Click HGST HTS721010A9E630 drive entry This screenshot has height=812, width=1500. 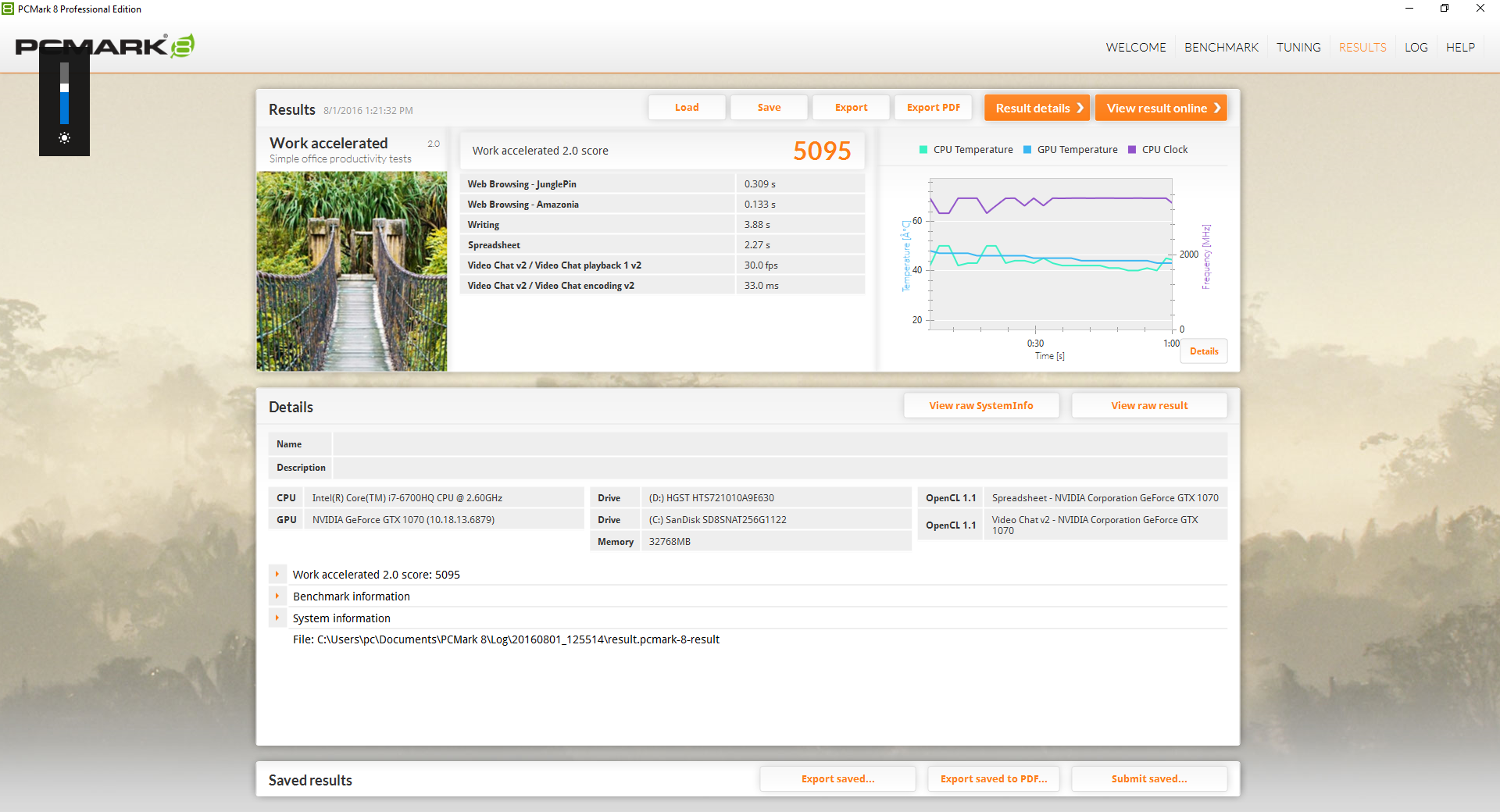point(711,497)
